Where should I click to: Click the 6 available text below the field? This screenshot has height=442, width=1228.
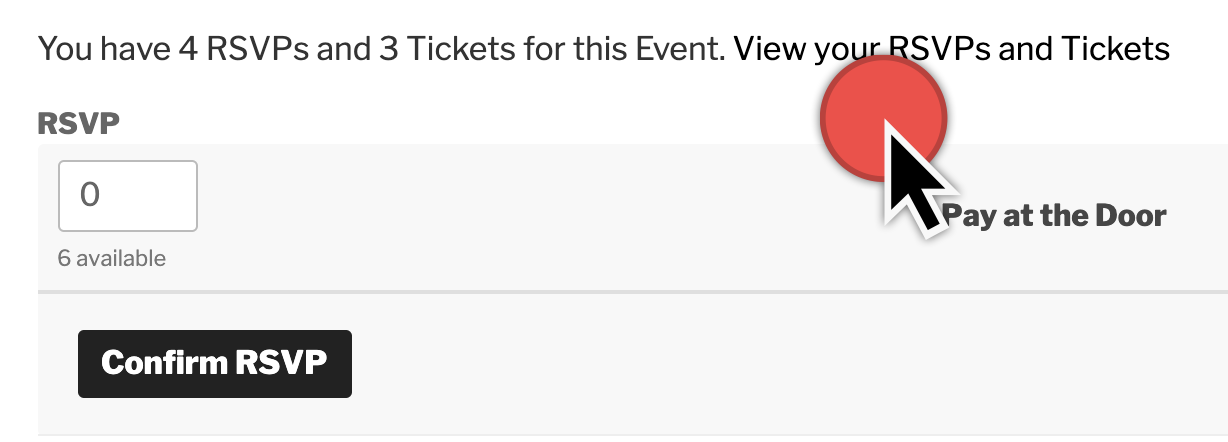pyautogui.click(x=112, y=258)
